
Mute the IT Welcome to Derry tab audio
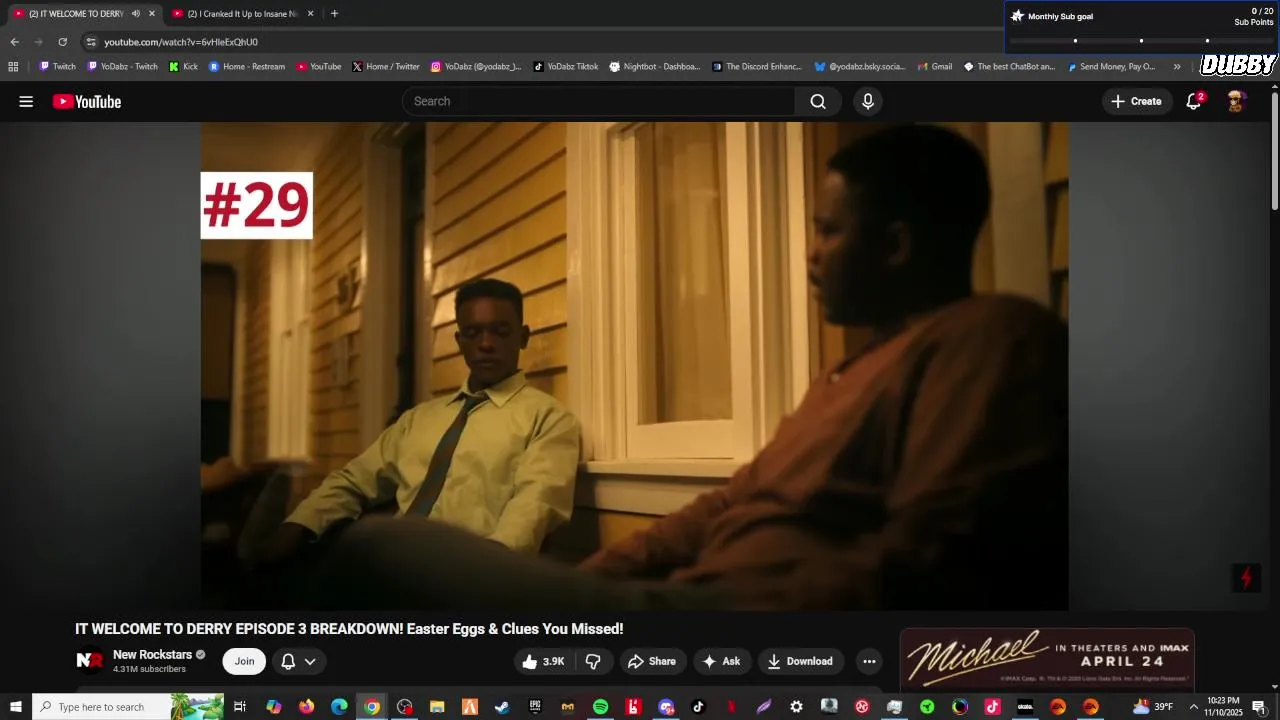(136, 13)
